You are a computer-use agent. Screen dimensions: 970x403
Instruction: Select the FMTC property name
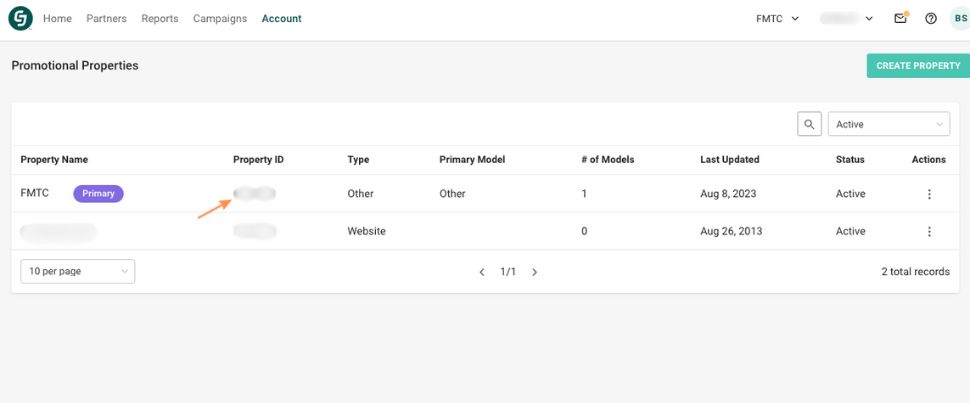tap(35, 193)
